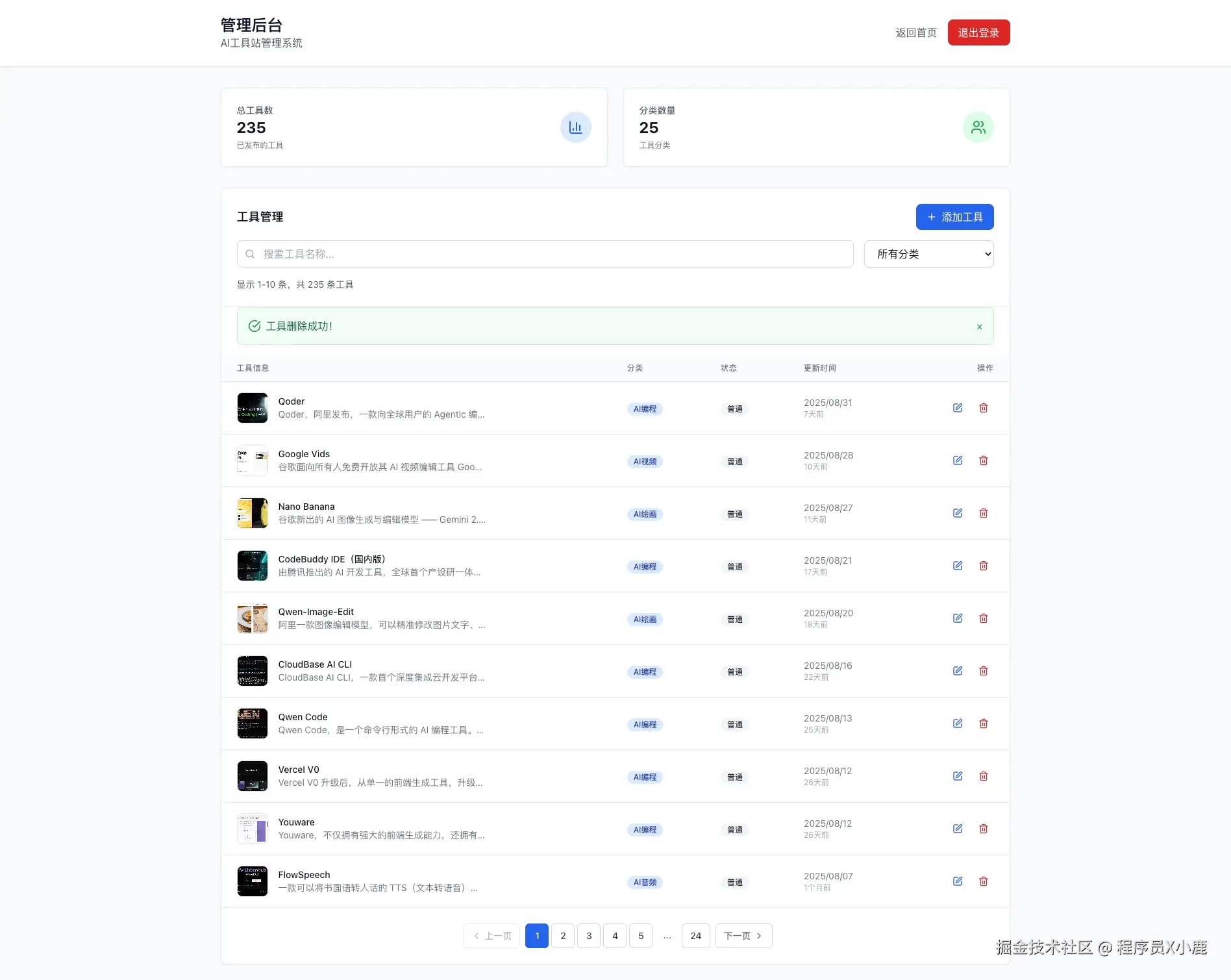Viewport: 1231px width, 980px height.
Task: Edit the FlowSpeech tool row
Action: tap(958, 881)
